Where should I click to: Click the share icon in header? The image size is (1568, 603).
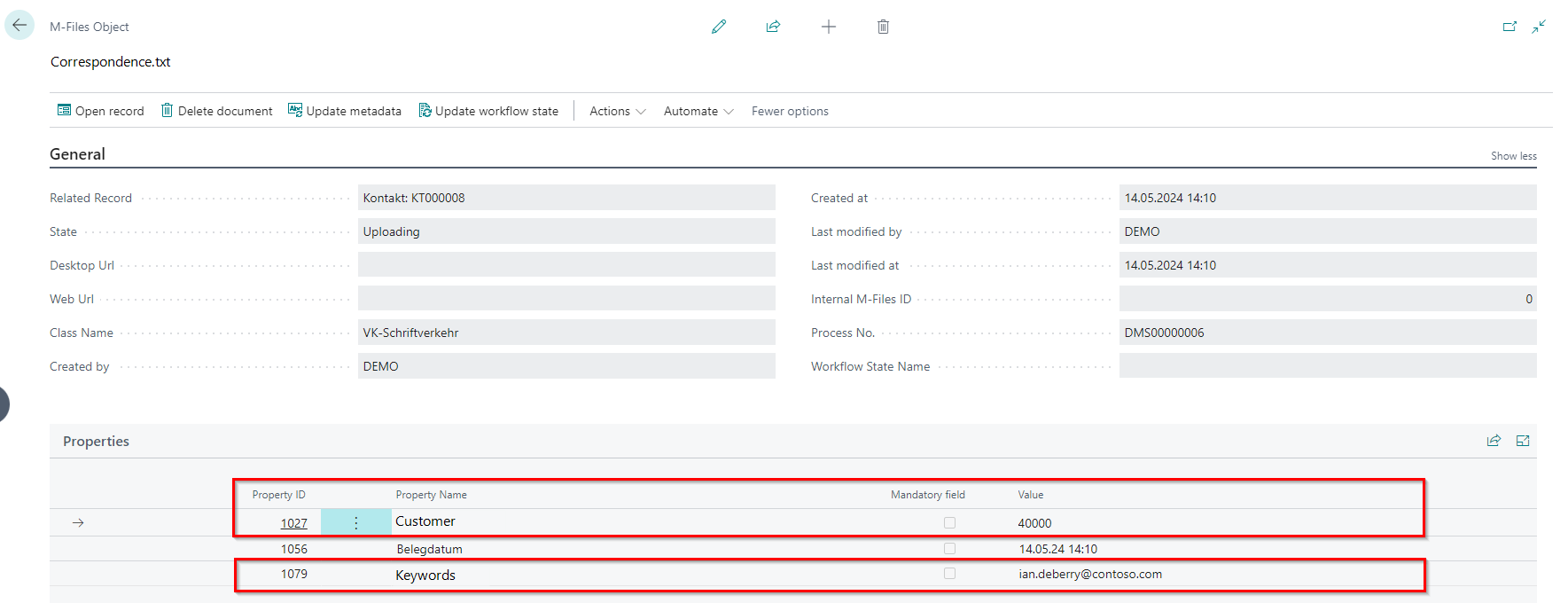click(x=773, y=27)
